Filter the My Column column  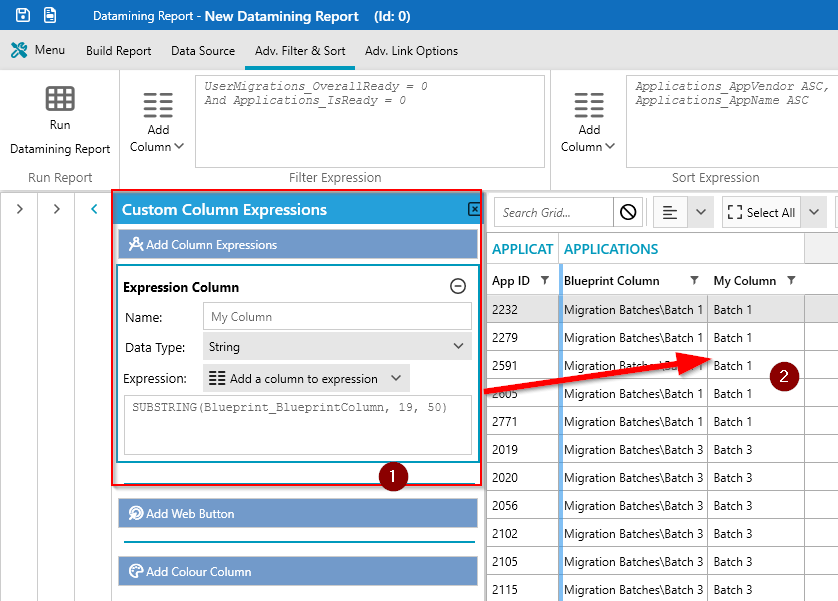coord(792,280)
